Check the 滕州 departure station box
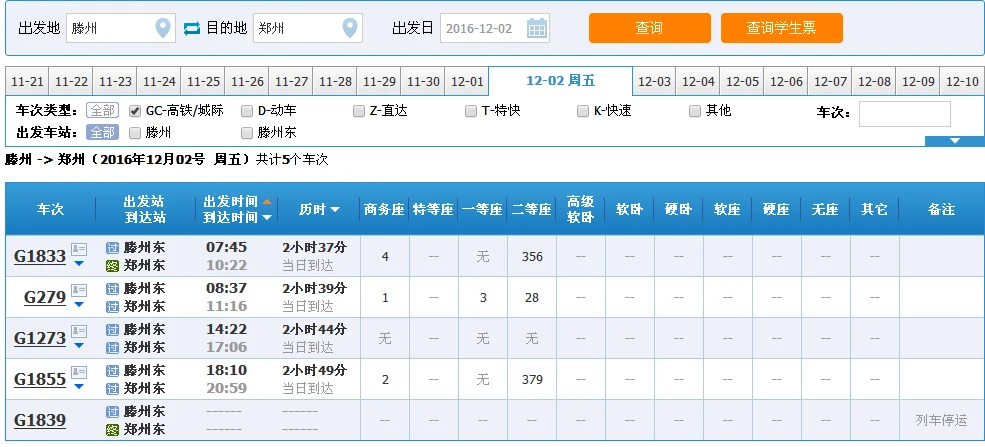The image size is (985, 447). pyautogui.click(x=134, y=132)
